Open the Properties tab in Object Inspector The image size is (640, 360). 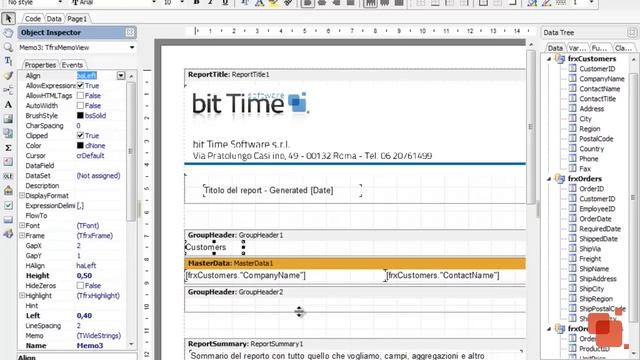40,65
